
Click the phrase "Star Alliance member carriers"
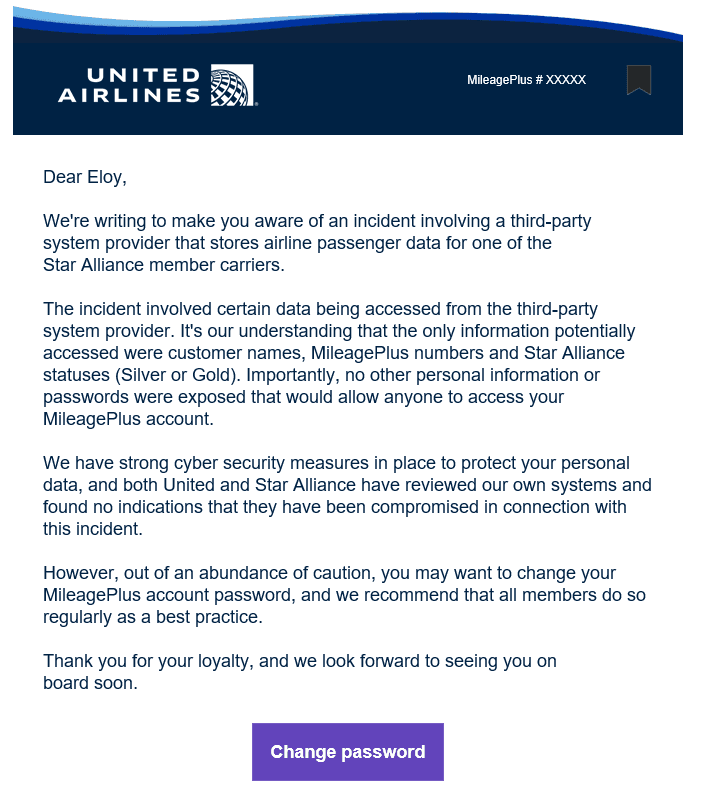(162, 265)
